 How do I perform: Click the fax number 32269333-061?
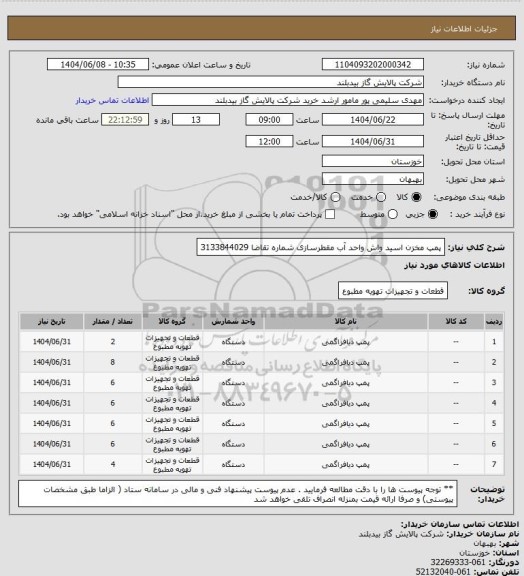(458, 562)
